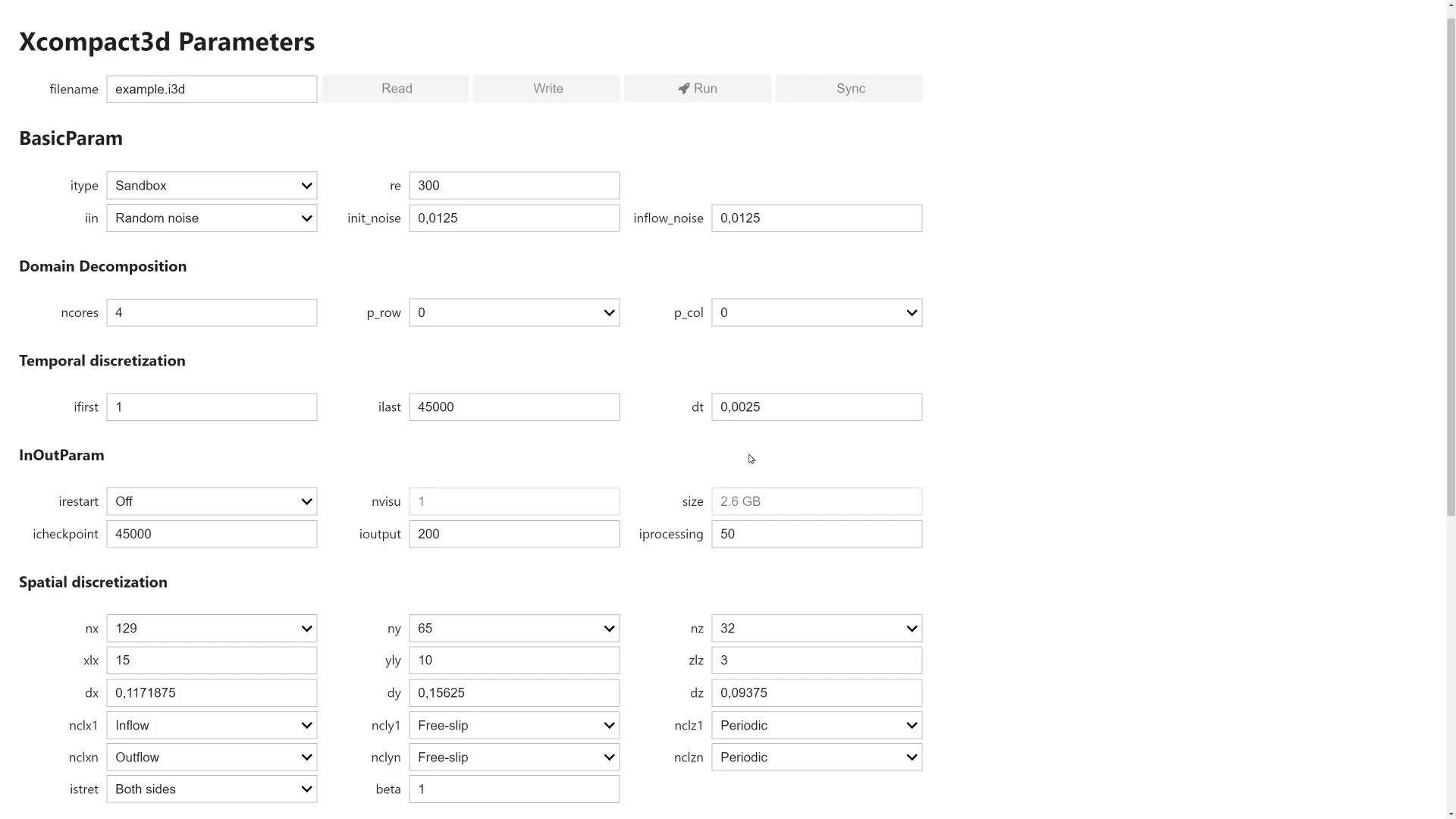Edit the ioutput value field

(513, 534)
